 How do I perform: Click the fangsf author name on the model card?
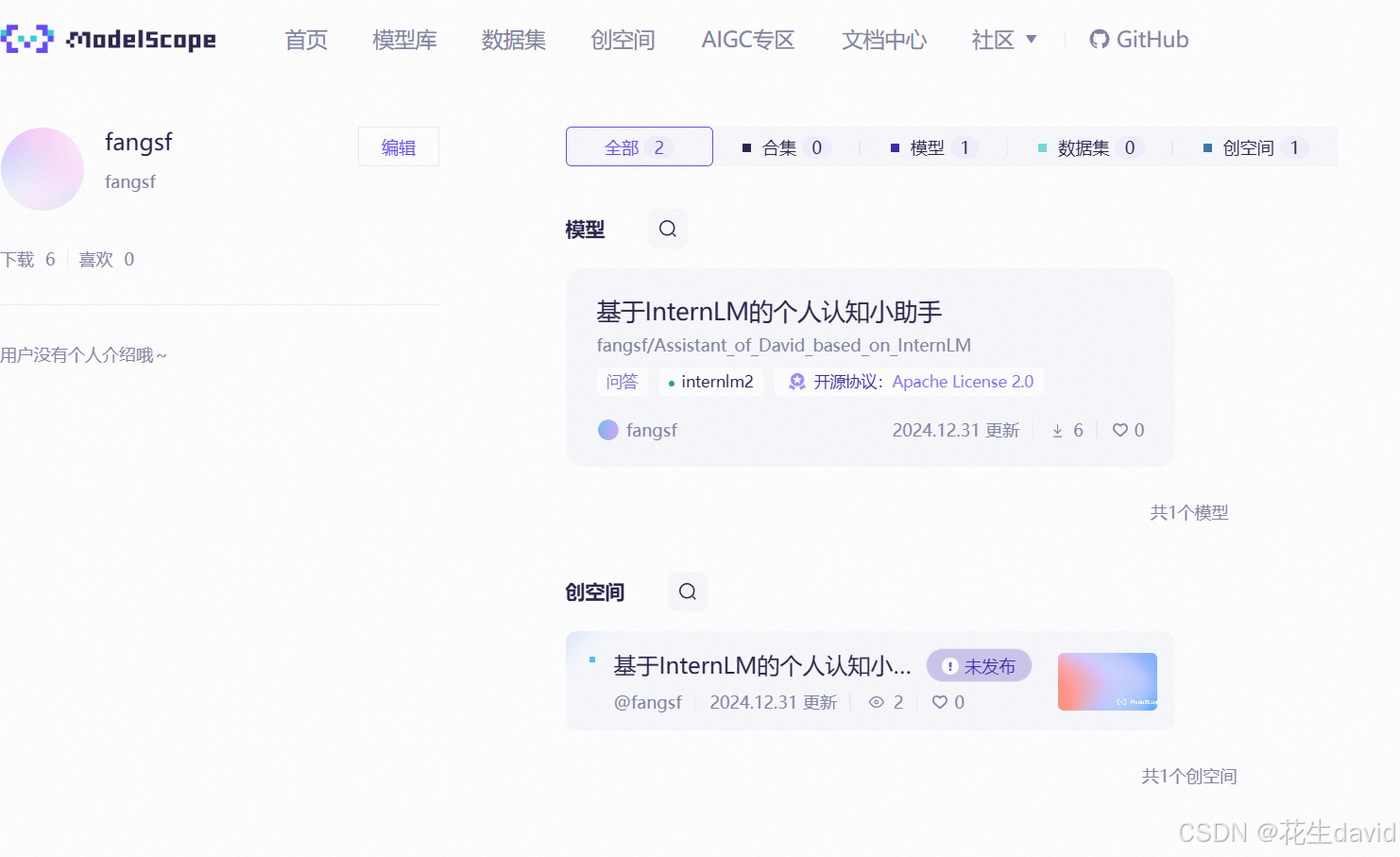tap(652, 430)
